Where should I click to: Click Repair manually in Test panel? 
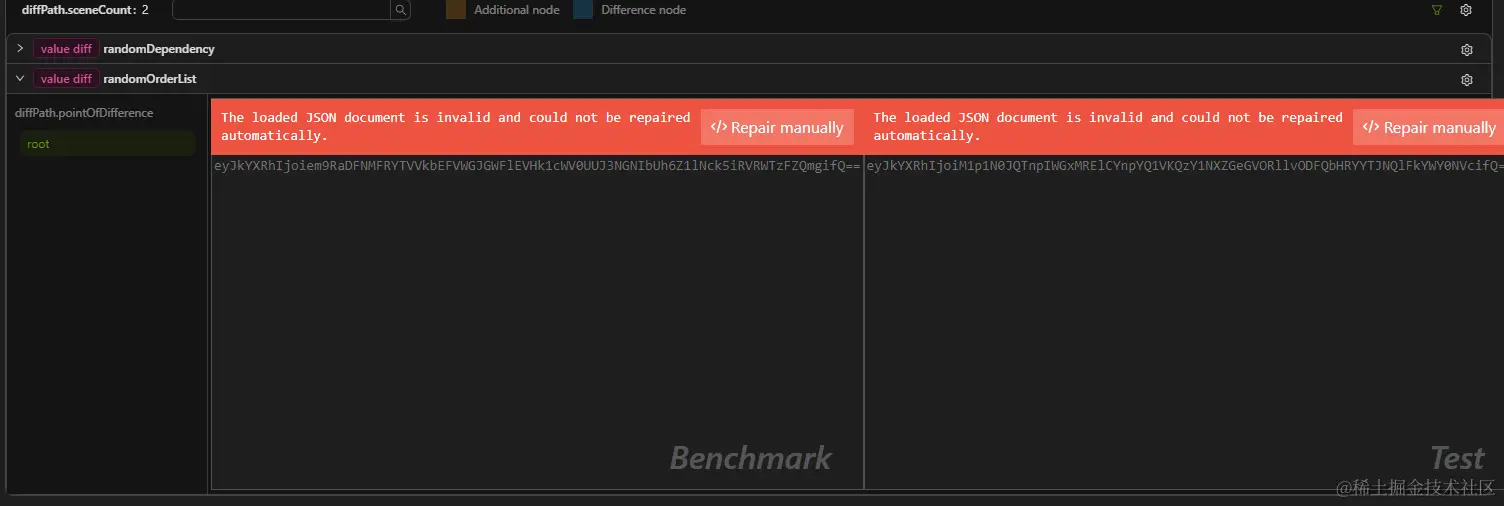coord(1429,127)
